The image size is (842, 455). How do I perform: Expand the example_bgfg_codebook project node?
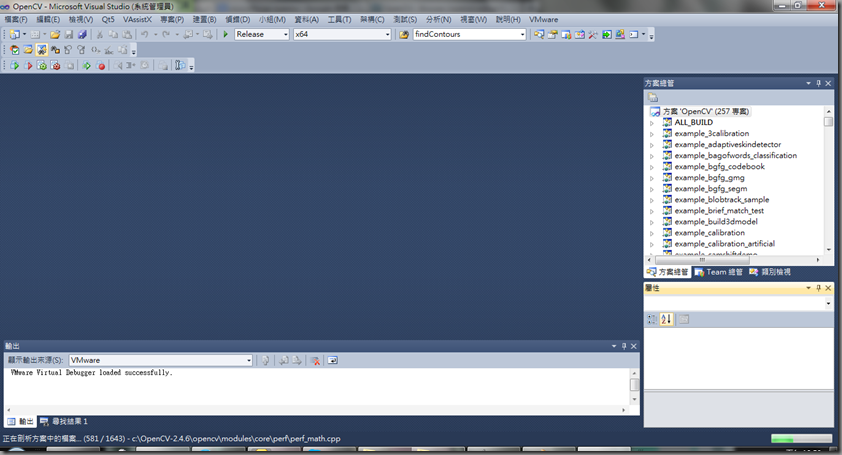pyautogui.click(x=652, y=167)
